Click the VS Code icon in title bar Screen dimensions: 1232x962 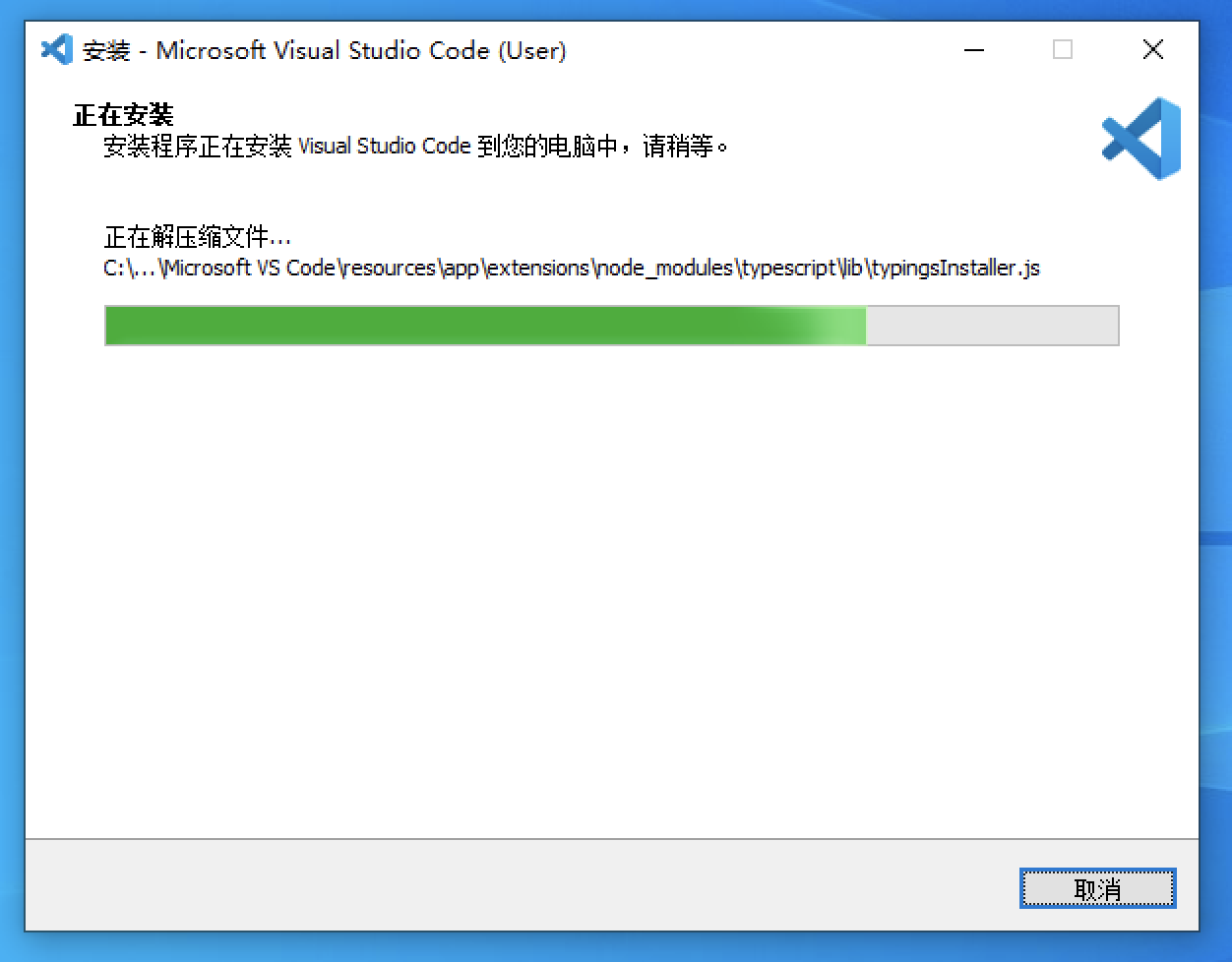point(56,49)
